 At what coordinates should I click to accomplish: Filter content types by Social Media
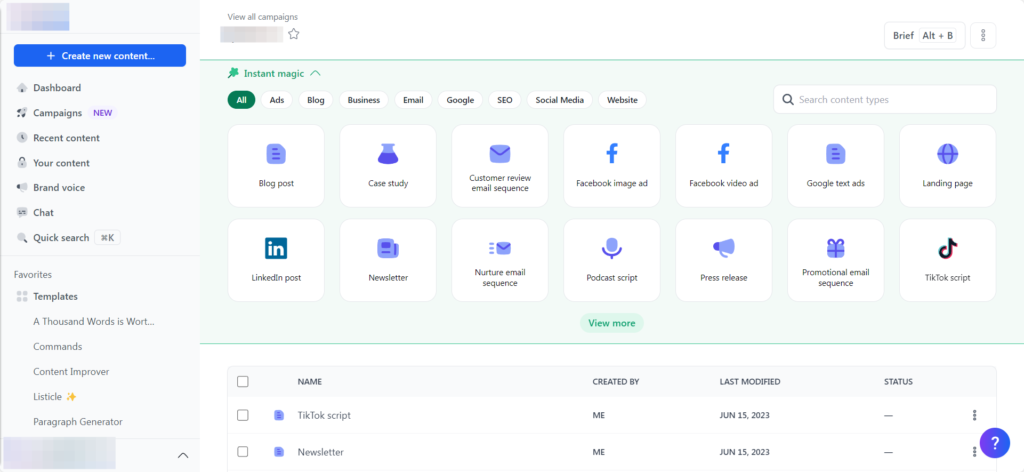click(x=560, y=100)
